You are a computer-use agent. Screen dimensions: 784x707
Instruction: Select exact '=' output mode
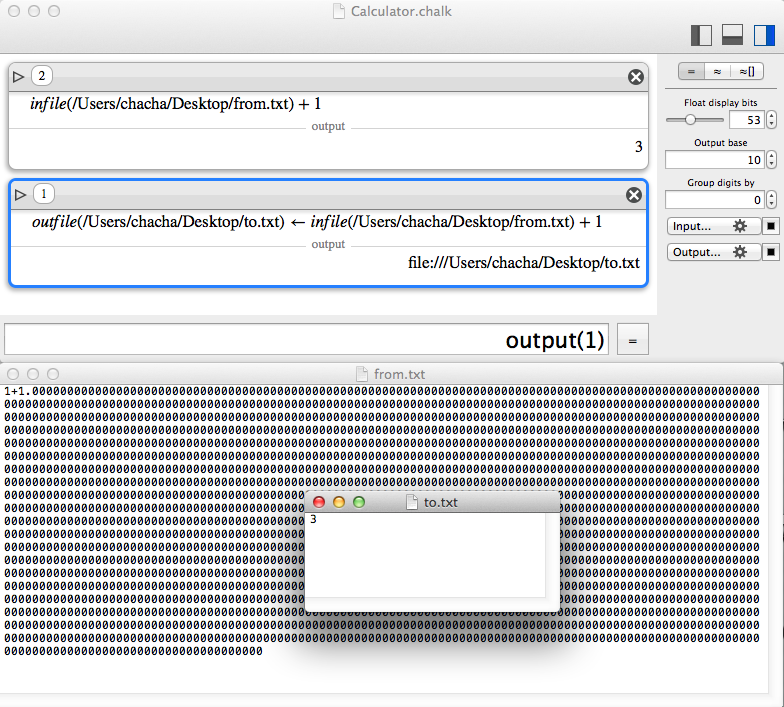tap(691, 72)
